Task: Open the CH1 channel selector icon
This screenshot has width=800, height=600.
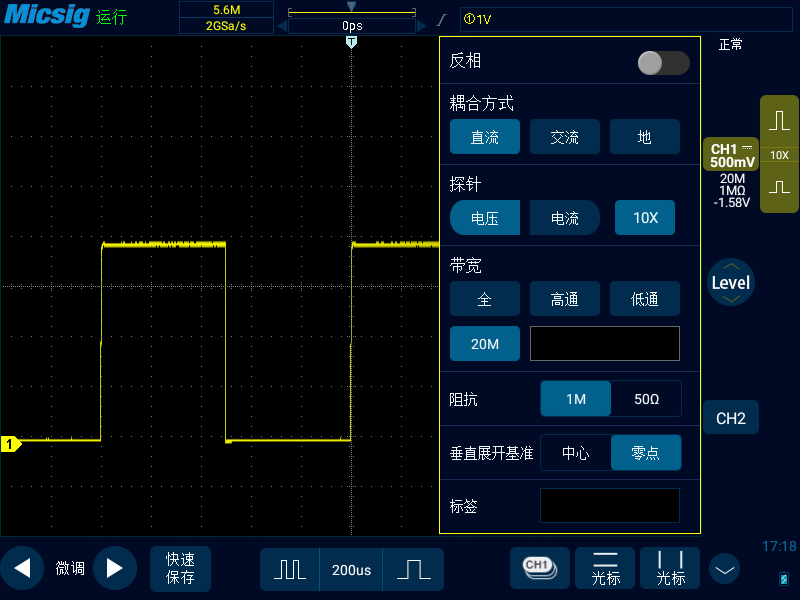Action: 540,568
